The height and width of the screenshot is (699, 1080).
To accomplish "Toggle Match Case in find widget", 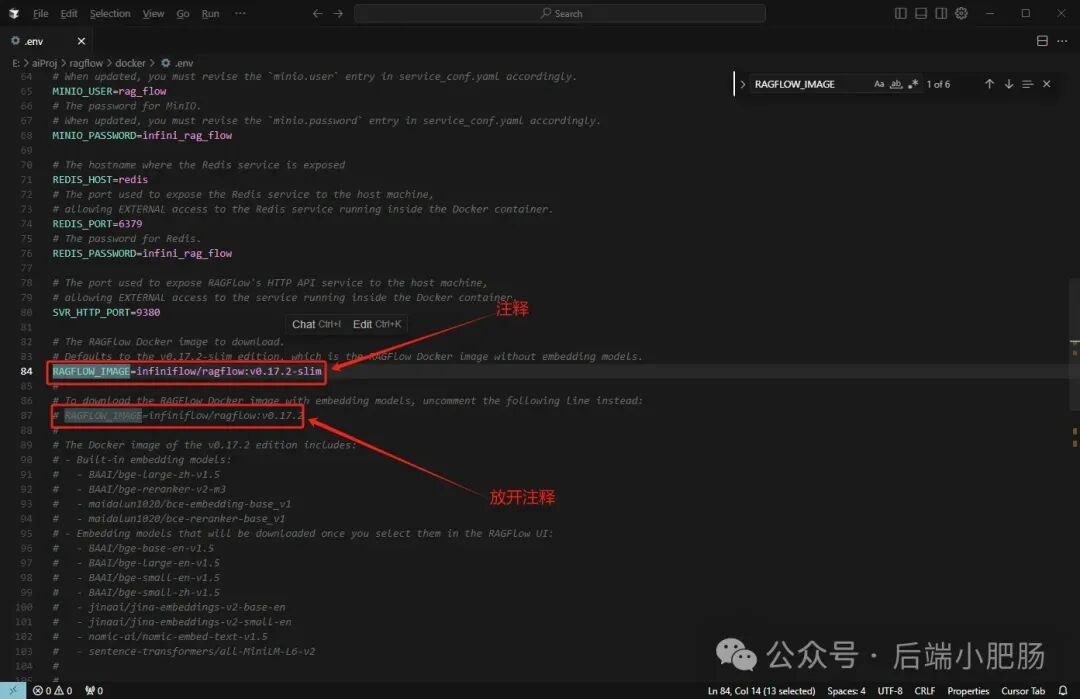I will [879, 84].
